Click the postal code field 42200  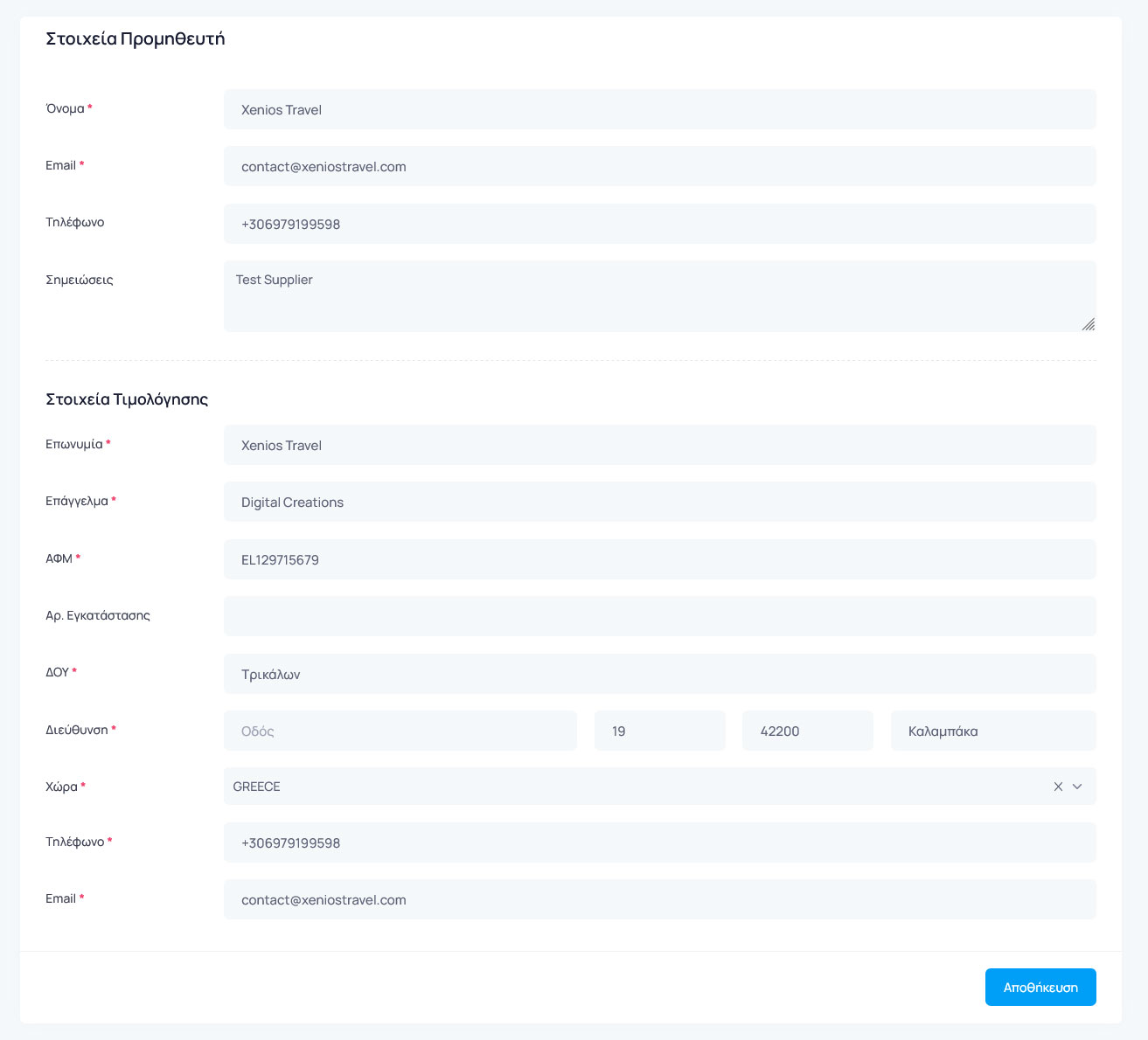[807, 731]
